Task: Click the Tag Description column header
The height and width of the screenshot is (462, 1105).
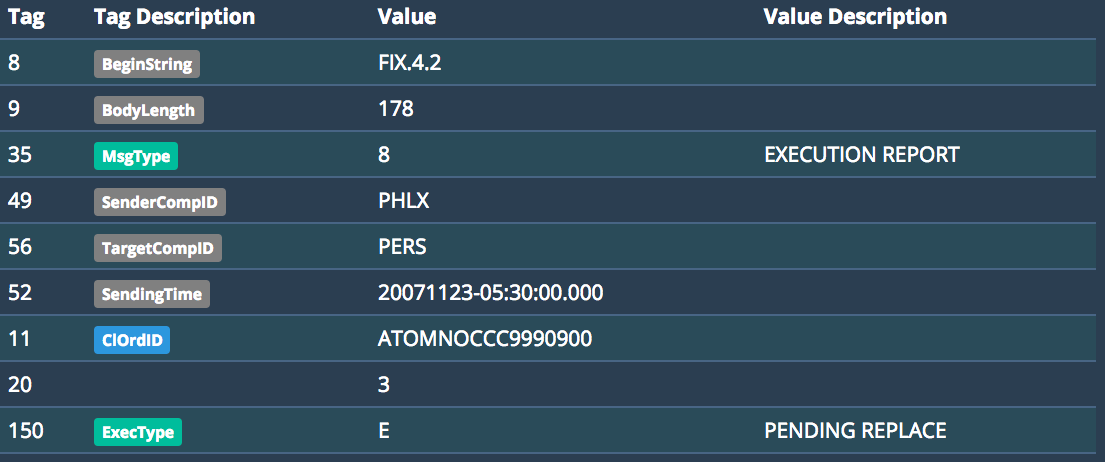Action: tap(174, 17)
